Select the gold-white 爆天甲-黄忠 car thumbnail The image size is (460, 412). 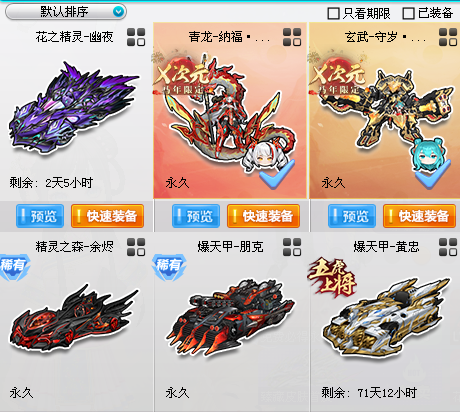pos(386,318)
